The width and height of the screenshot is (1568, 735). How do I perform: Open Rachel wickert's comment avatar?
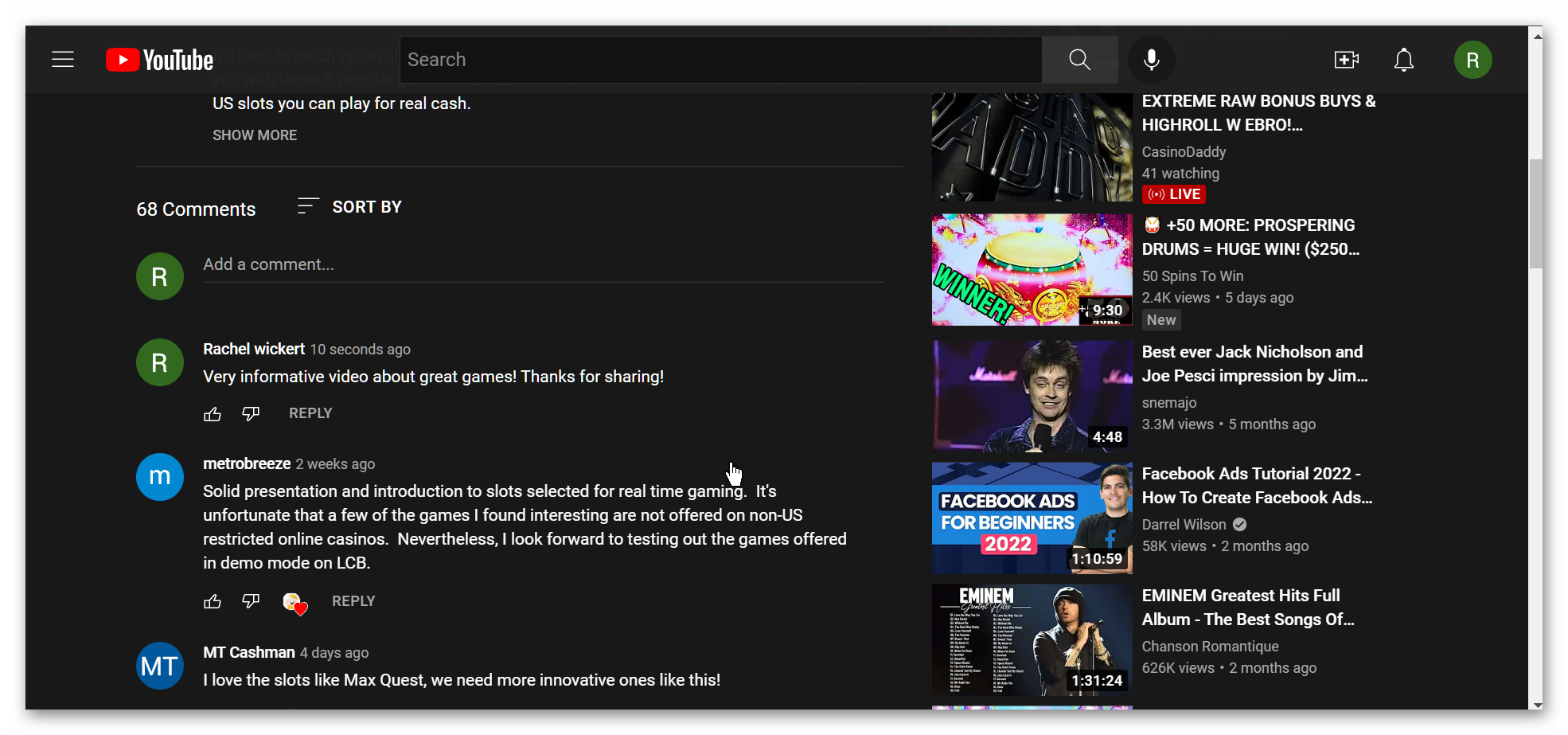click(160, 362)
